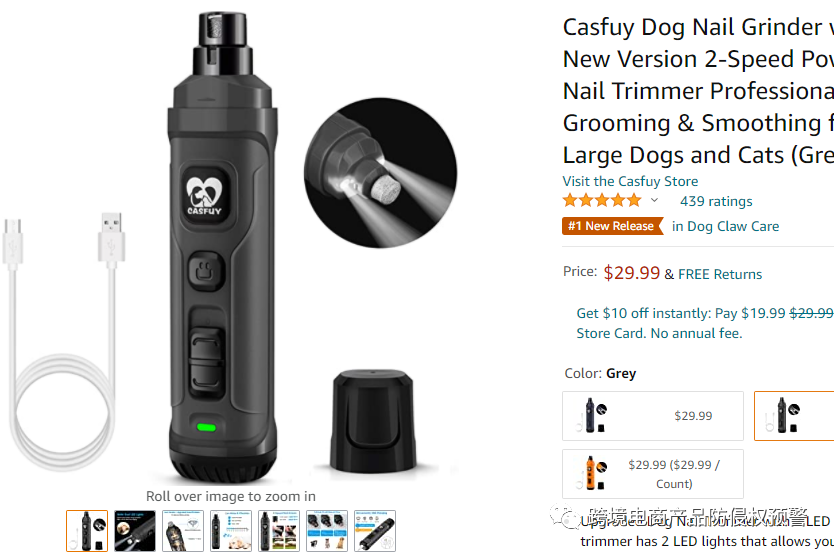Image resolution: width=834 pixels, height=553 pixels.
Task: Open the Get $10 off instantly offer
Action: [x=705, y=323]
